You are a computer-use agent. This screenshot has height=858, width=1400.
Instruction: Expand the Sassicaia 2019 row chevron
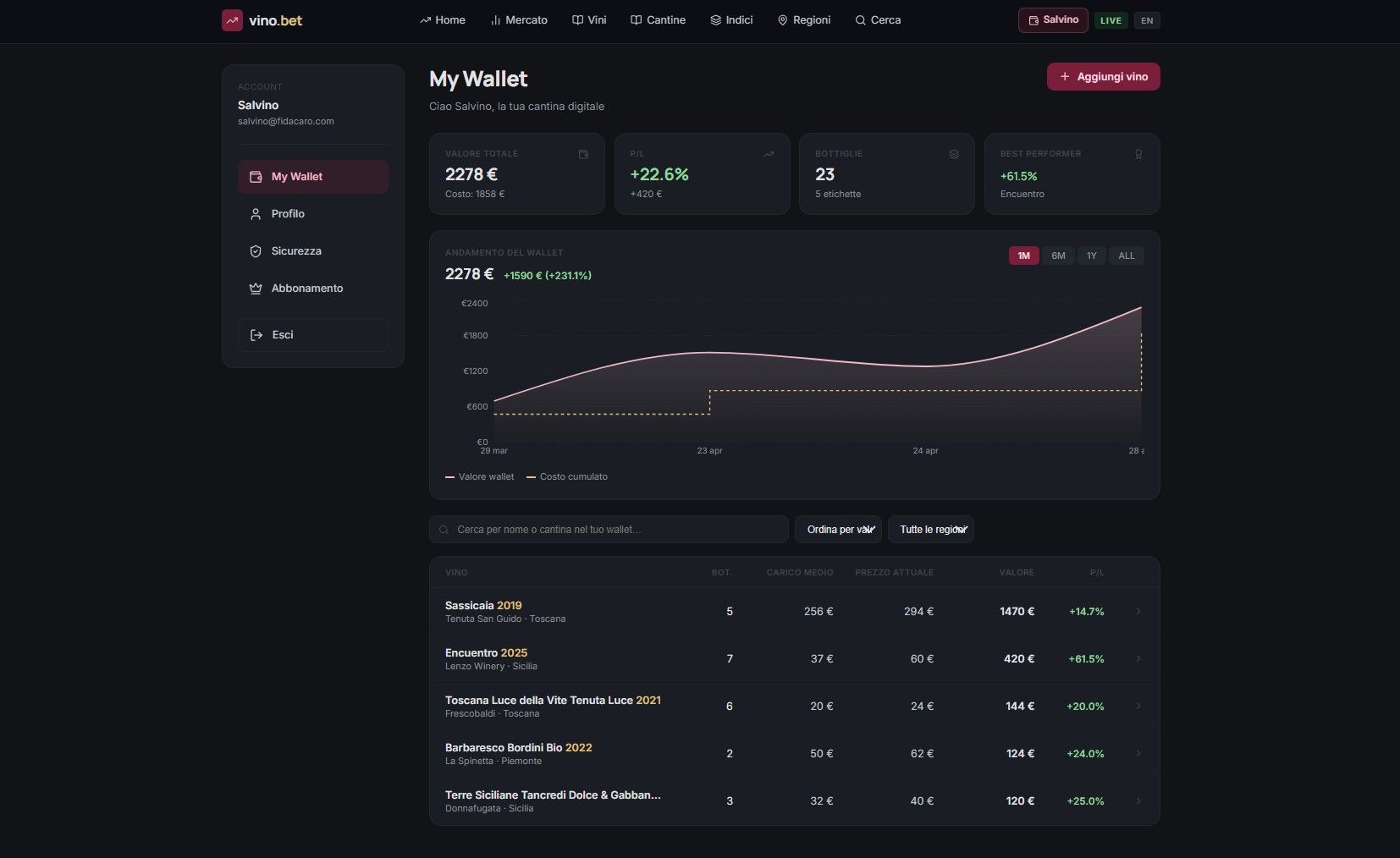tap(1138, 611)
